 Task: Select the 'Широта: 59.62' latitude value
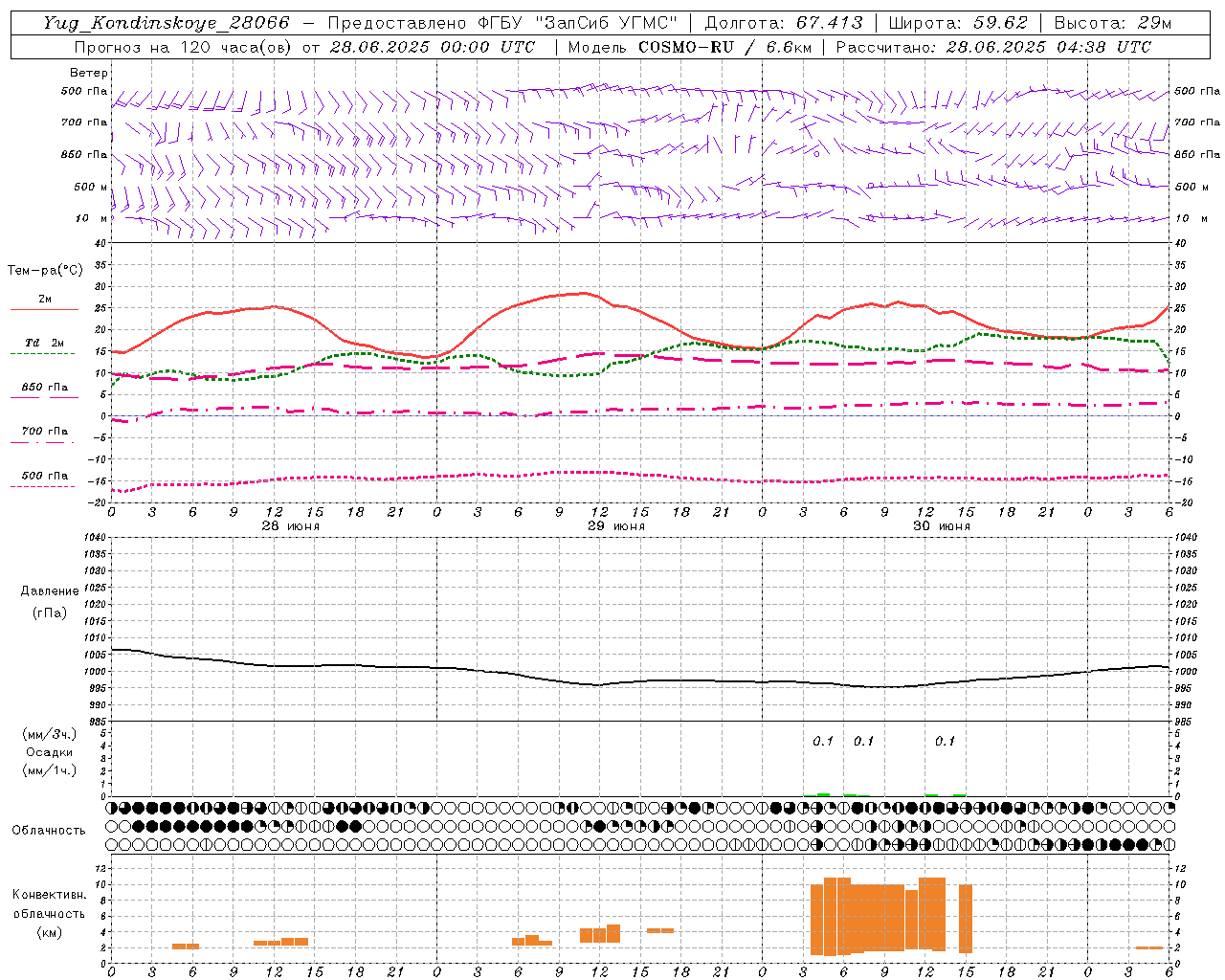point(957,23)
